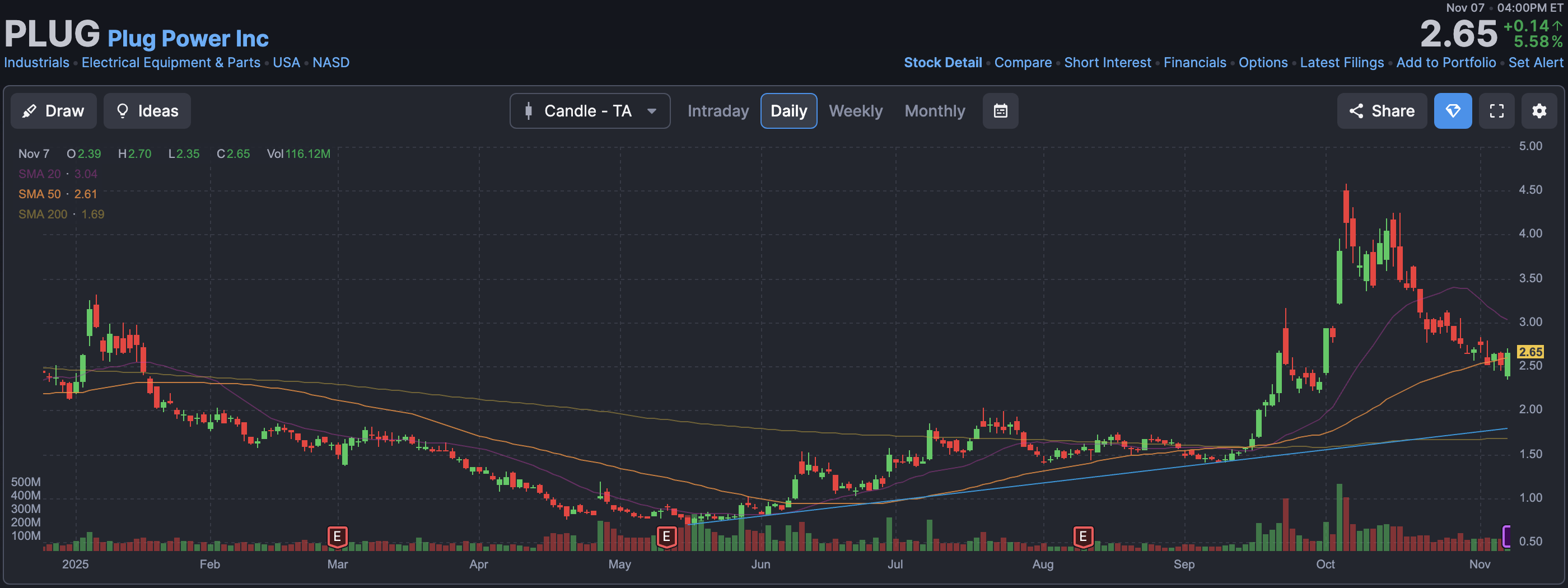Open the Draw tool

[54, 111]
